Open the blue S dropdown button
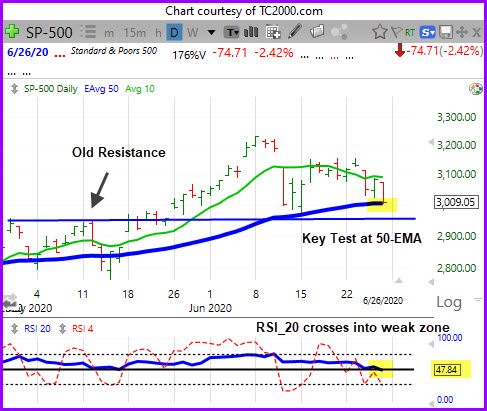 428,32
